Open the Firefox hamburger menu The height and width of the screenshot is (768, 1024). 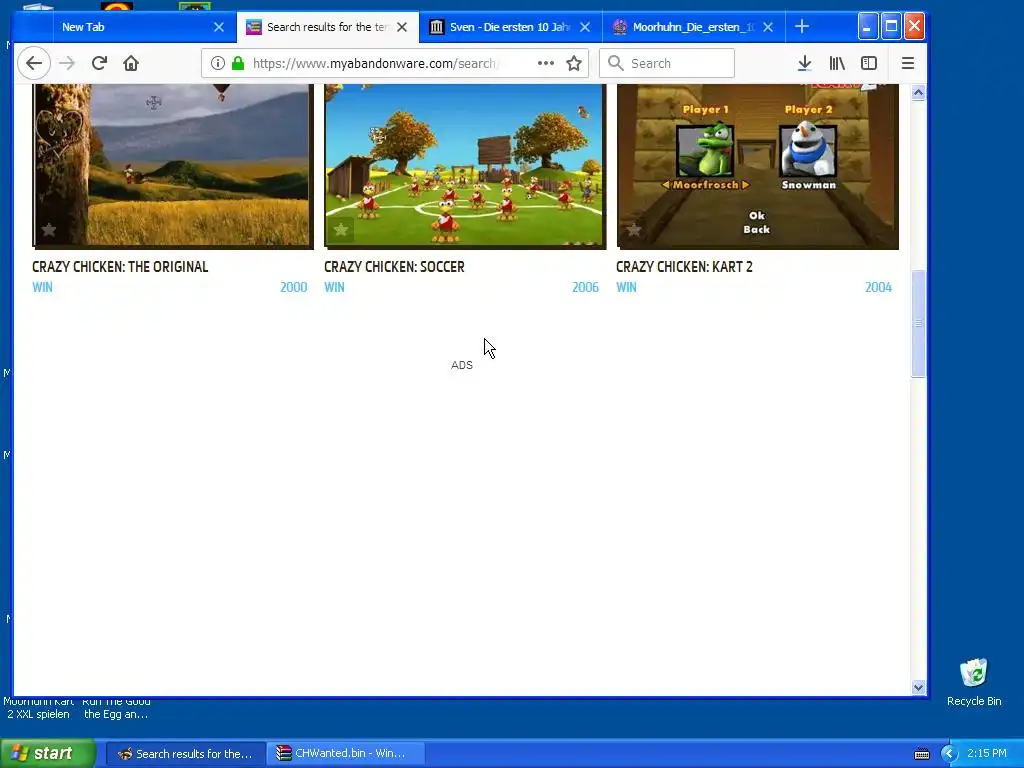[x=908, y=63]
